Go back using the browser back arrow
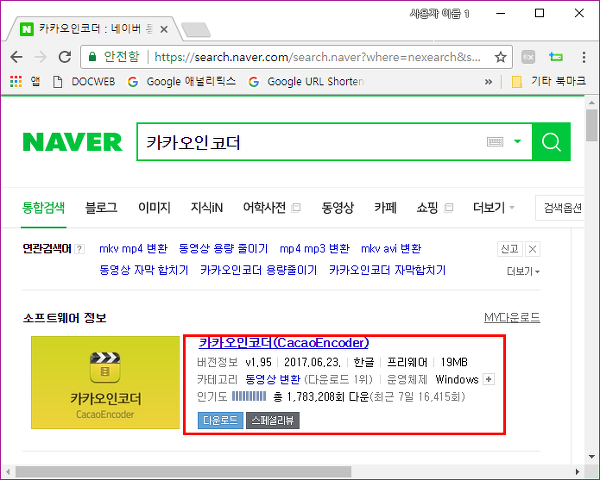Screen dimensions: 600x480 tap(16, 57)
